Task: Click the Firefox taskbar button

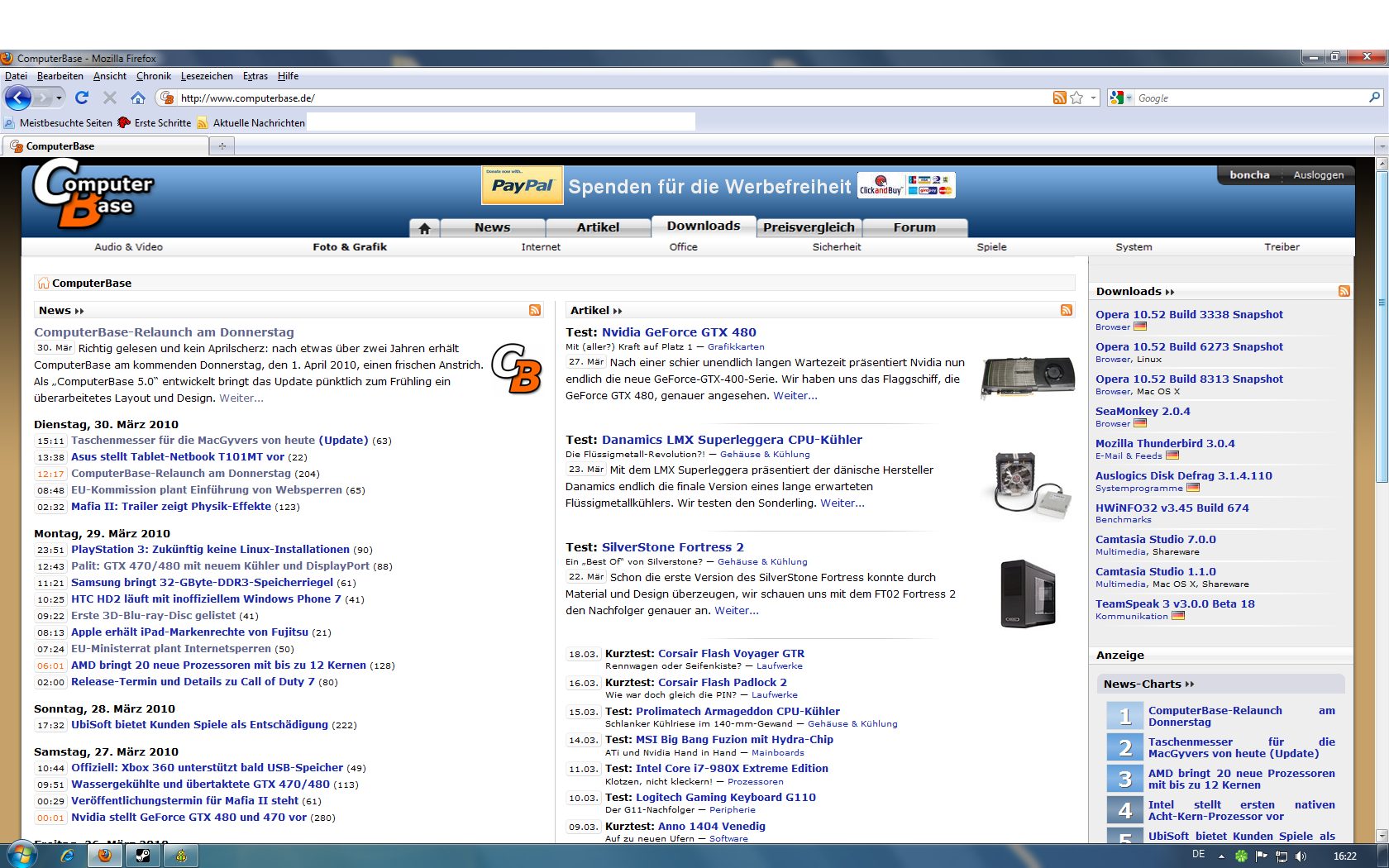Action: [105, 856]
